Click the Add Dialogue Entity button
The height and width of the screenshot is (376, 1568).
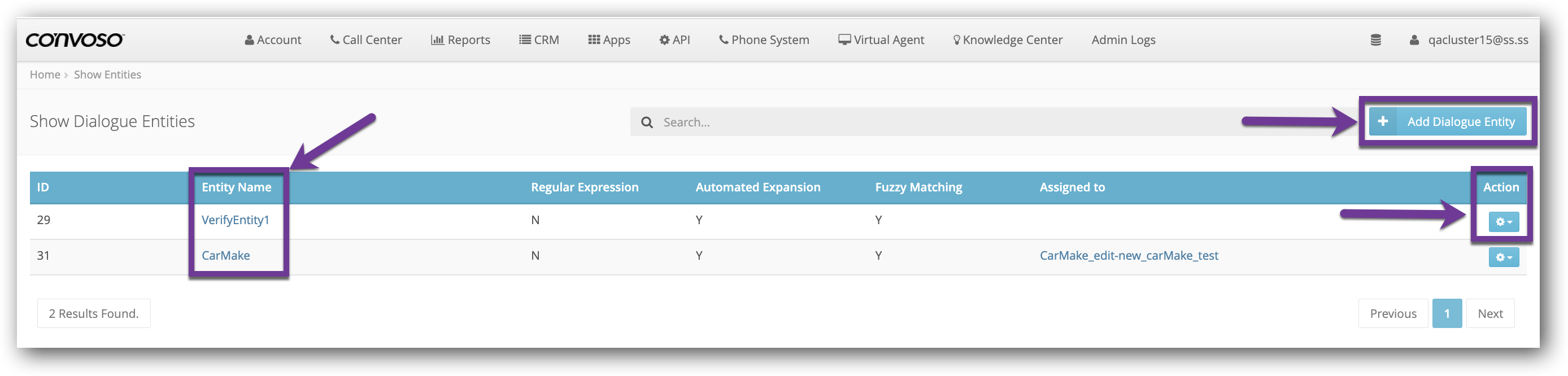click(x=1460, y=122)
